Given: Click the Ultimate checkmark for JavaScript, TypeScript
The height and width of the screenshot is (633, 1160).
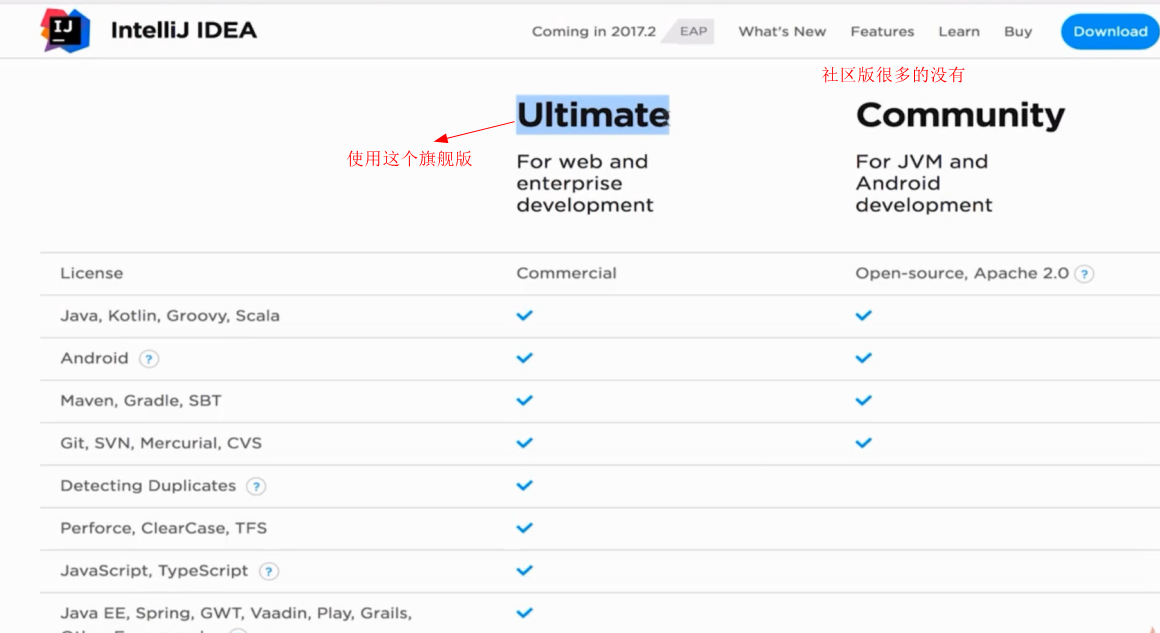Looking at the screenshot, I should coord(525,570).
